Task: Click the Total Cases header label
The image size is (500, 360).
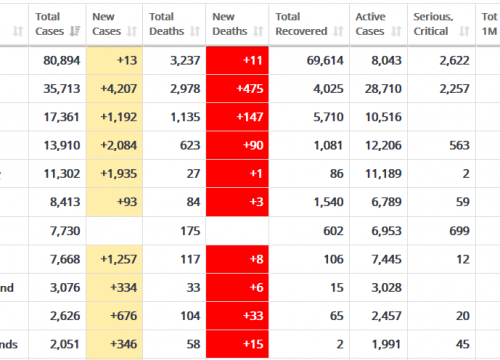Action: coord(50,24)
